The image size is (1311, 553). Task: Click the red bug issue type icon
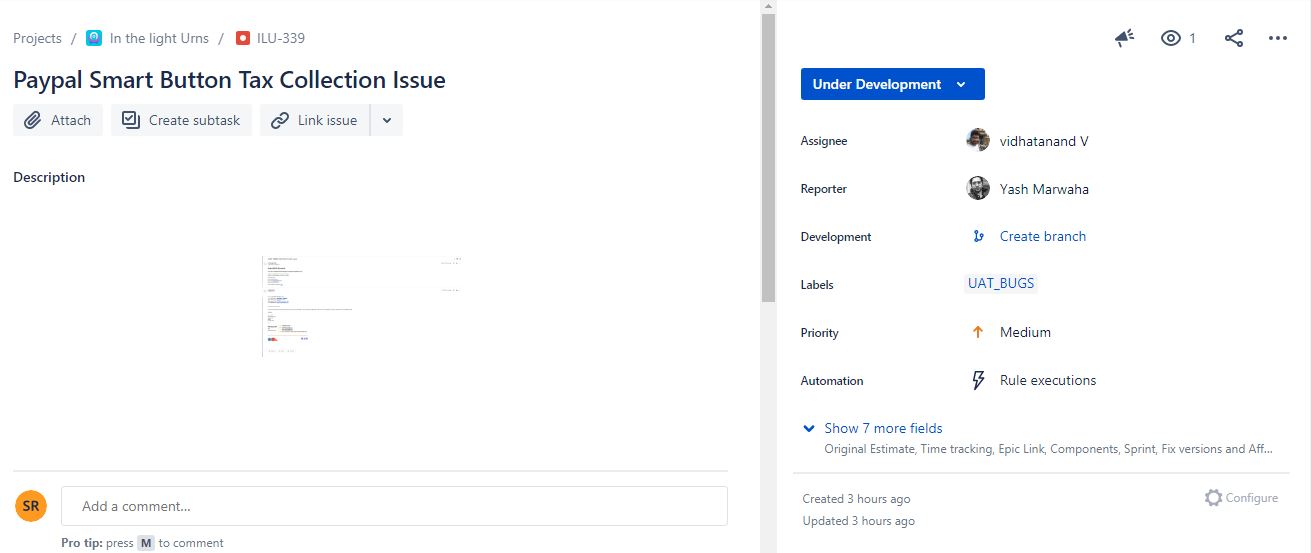coord(243,38)
